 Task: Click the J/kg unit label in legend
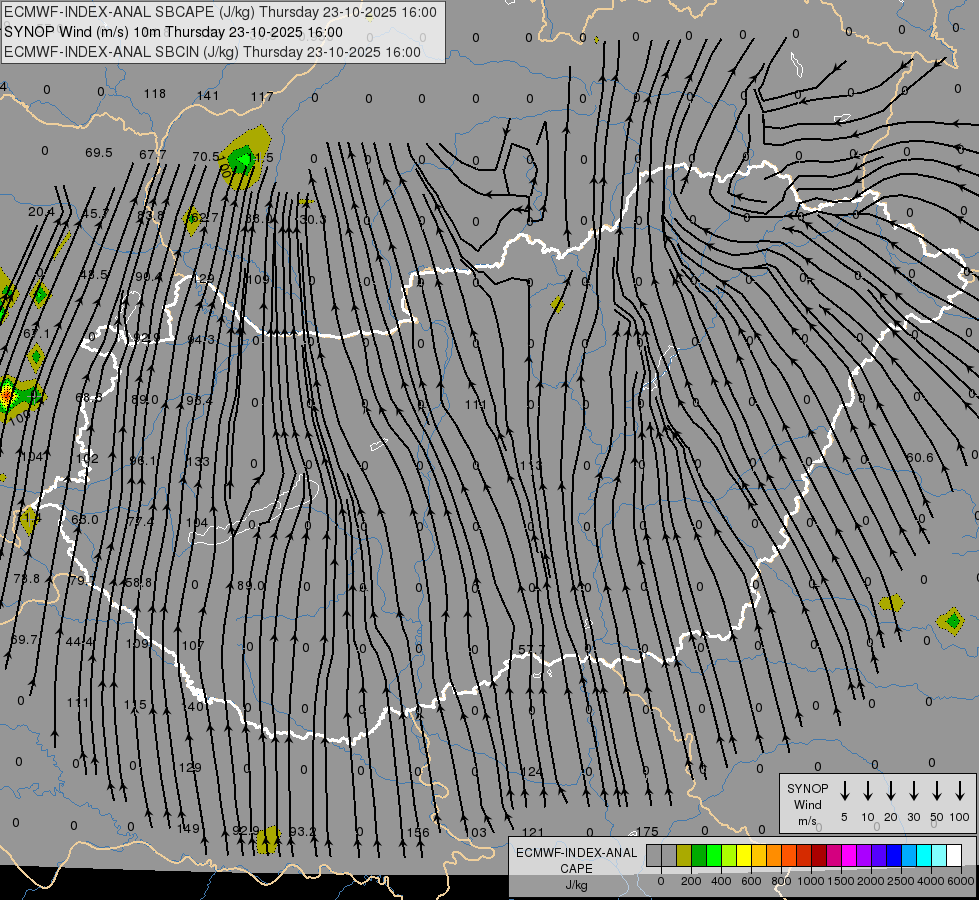[x=576, y=885]
